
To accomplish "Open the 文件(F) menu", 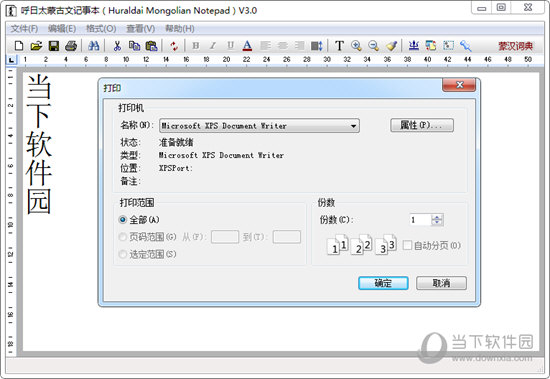I will [x=24, y=28].
